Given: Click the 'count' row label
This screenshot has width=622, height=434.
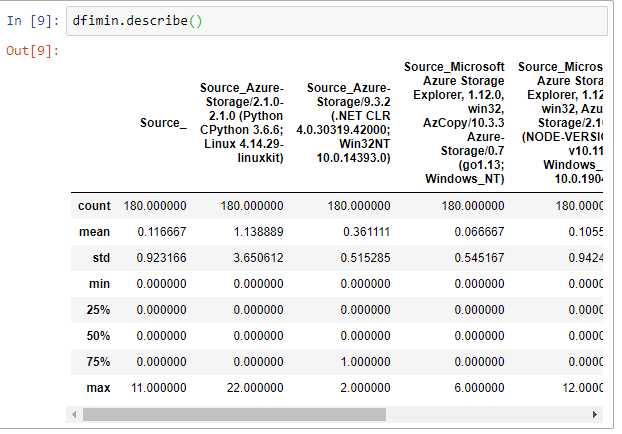Looking at the screenshot, I should pos(94,206).
